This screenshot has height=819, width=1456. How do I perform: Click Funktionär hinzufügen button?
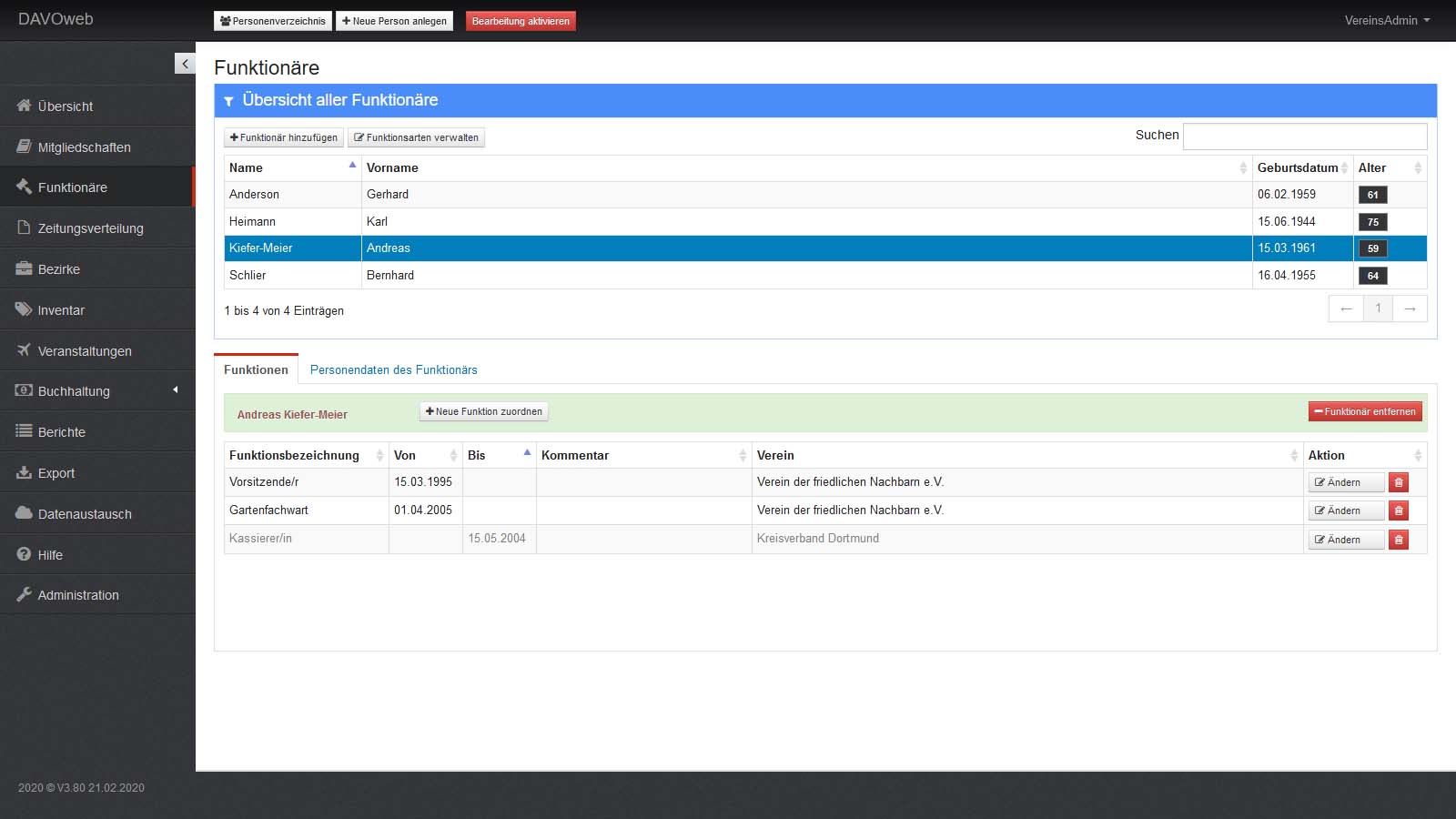click(x=284, y=137)
